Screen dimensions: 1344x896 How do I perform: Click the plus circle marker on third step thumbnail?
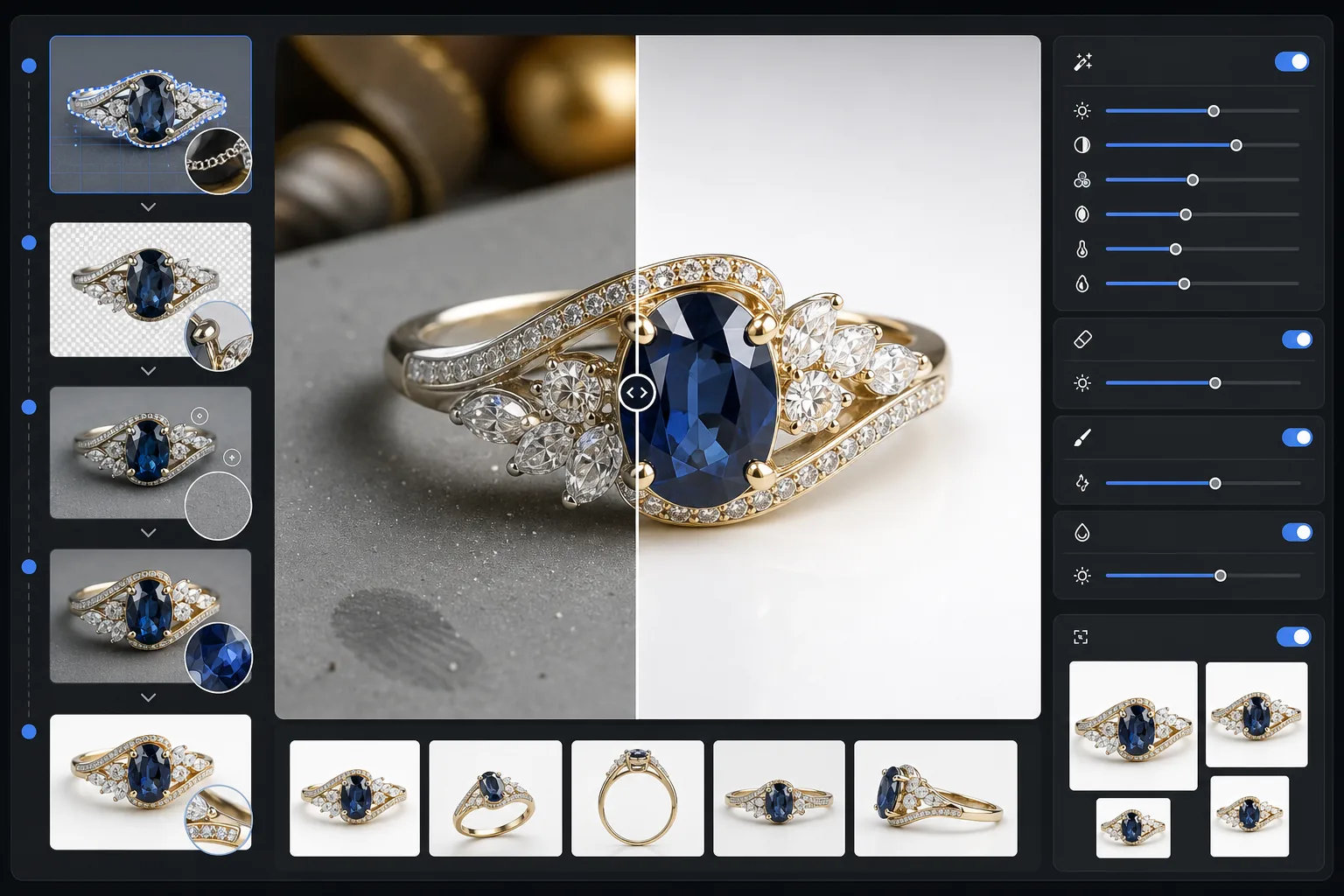click(232, 458)
